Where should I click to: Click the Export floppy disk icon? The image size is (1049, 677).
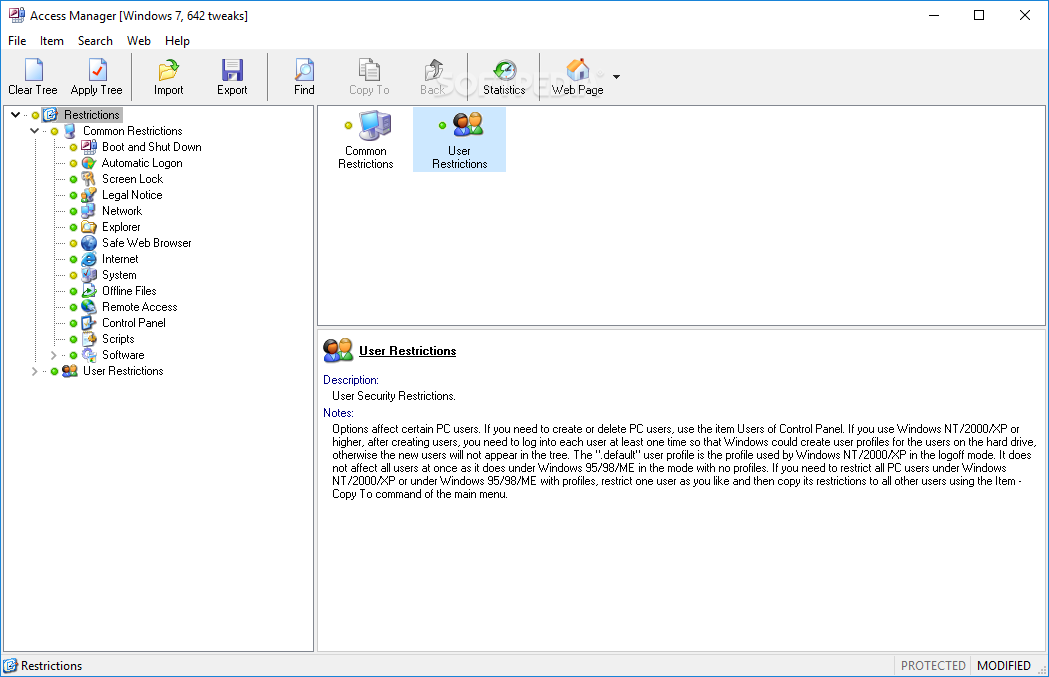click(x=232, y=70)
